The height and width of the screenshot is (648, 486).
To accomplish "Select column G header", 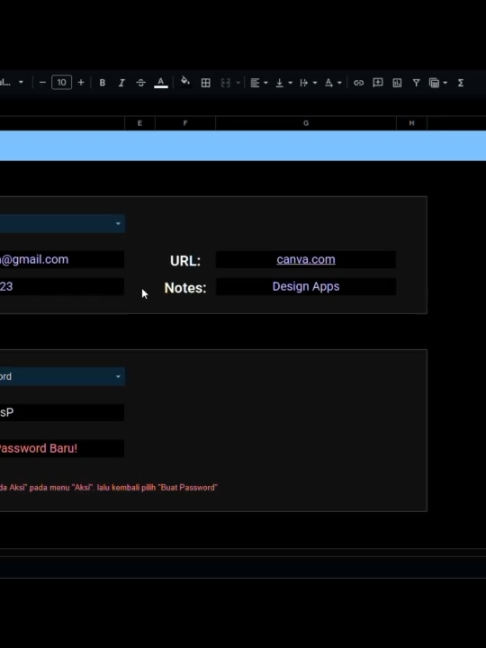I will tap(306, 123).
